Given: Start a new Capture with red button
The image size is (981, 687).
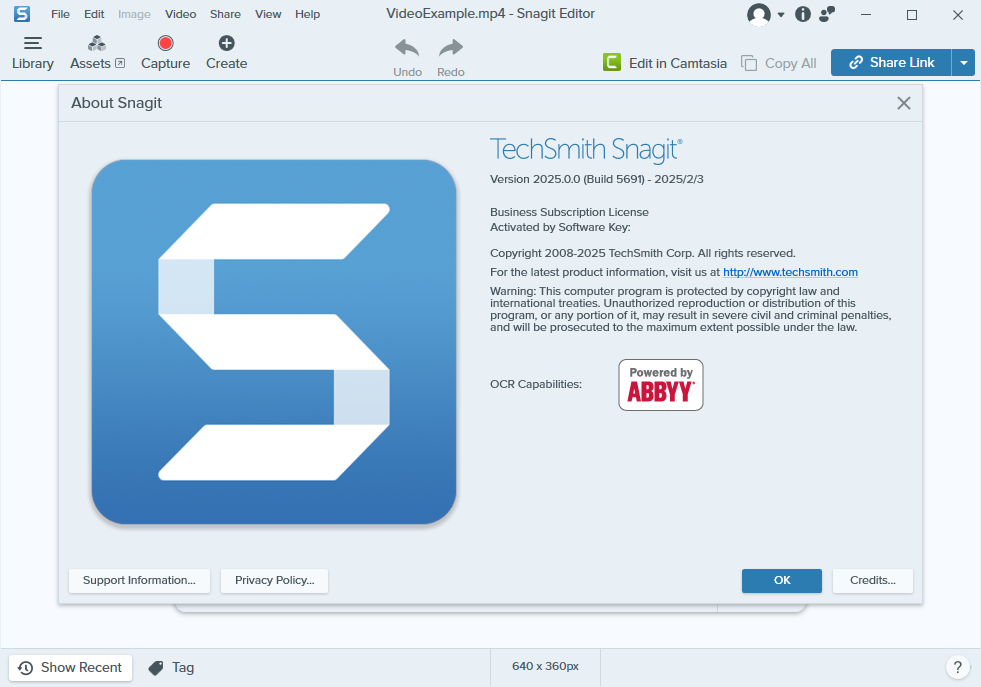Looking at the screenshot, I should click(165, 53).
